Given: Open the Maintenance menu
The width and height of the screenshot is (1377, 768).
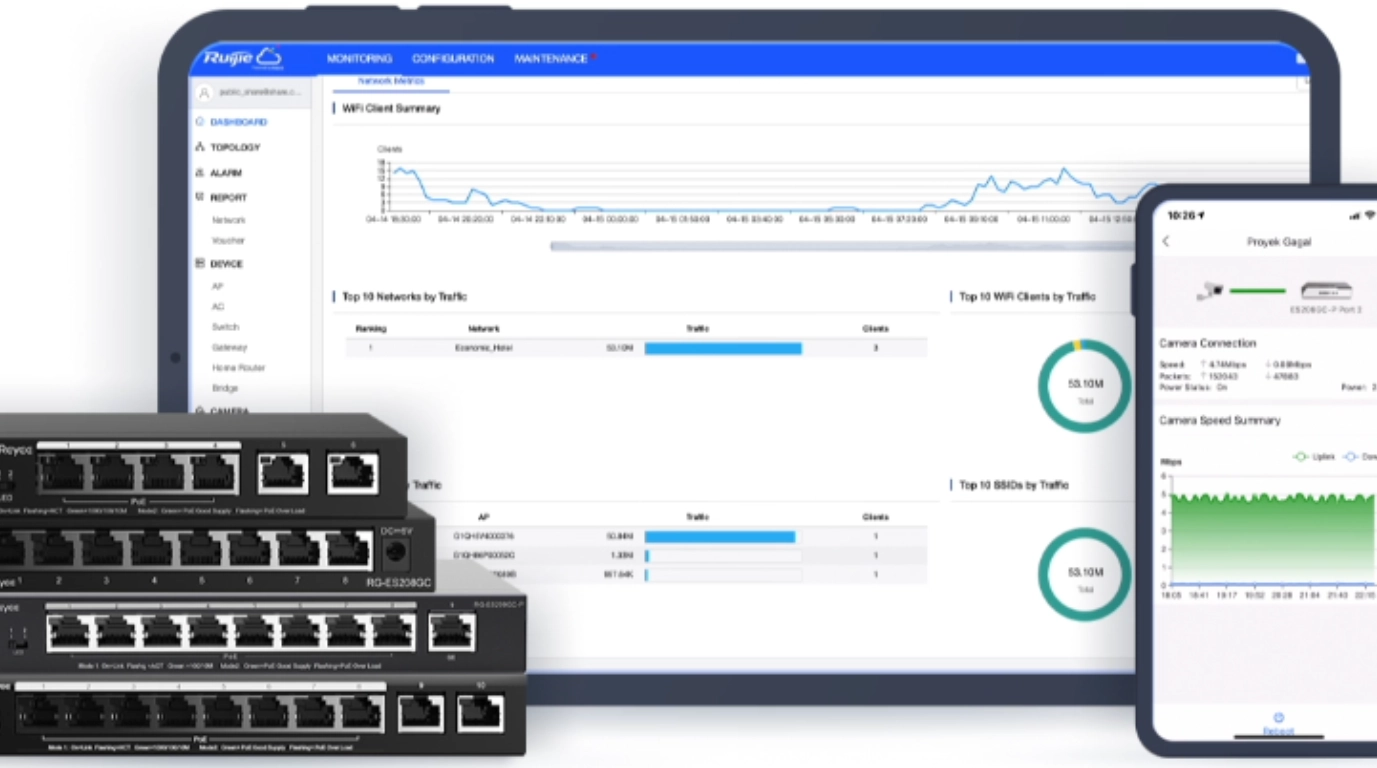Looking at the screenshot, I should coord(551,59).
